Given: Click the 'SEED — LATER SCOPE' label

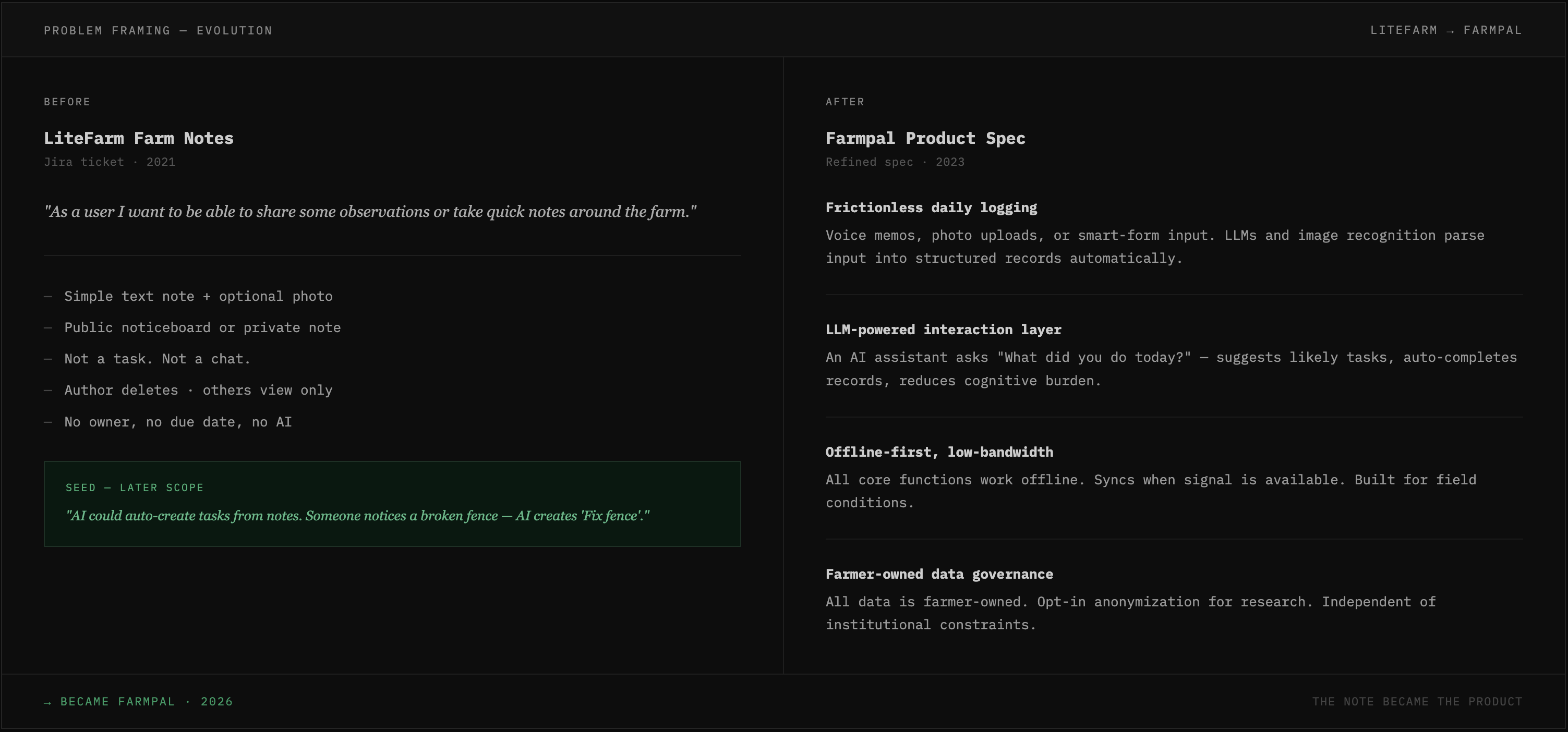Looking at the screenshot, I should coord(135,487).
